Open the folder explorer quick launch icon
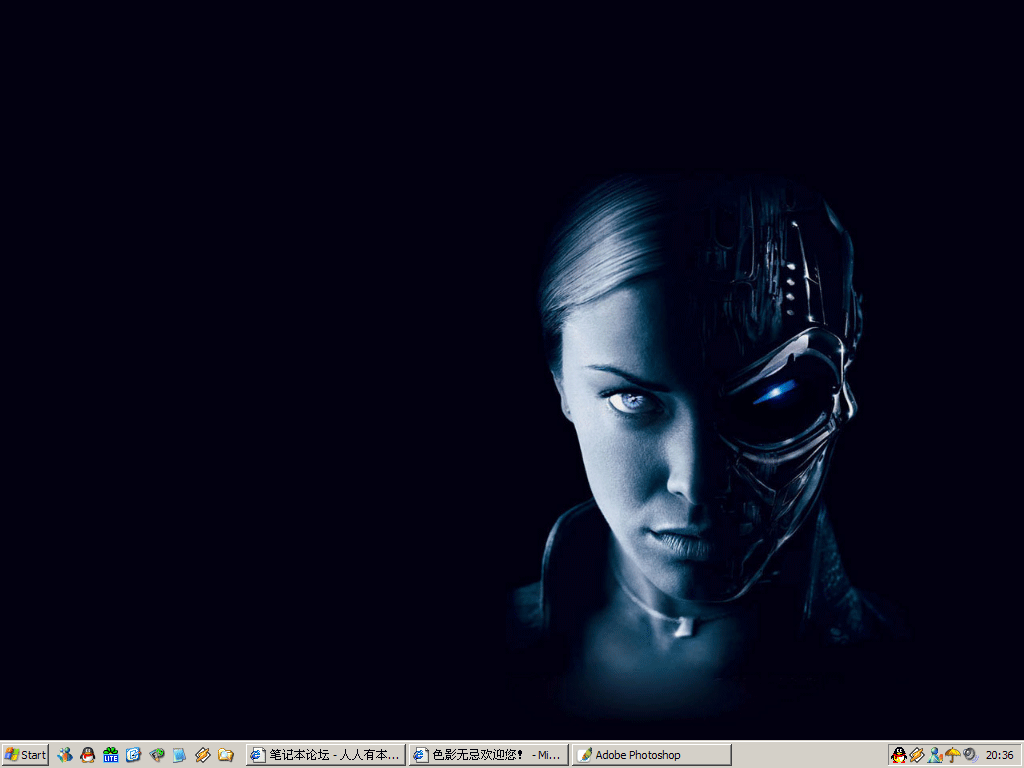 pos(225,755)
